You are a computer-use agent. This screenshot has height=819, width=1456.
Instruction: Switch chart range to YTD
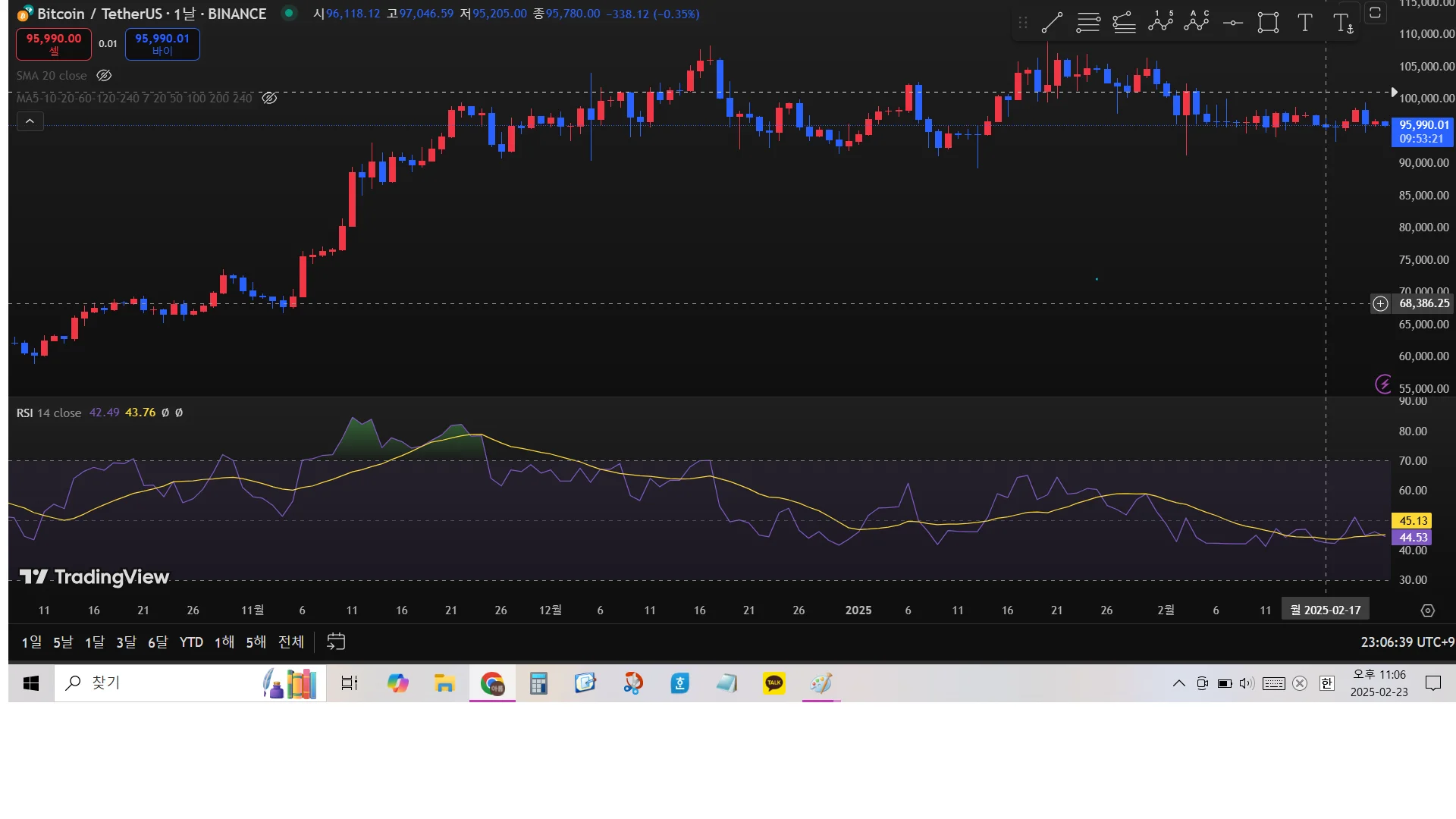pyautogui.click(x=191, y=642)
